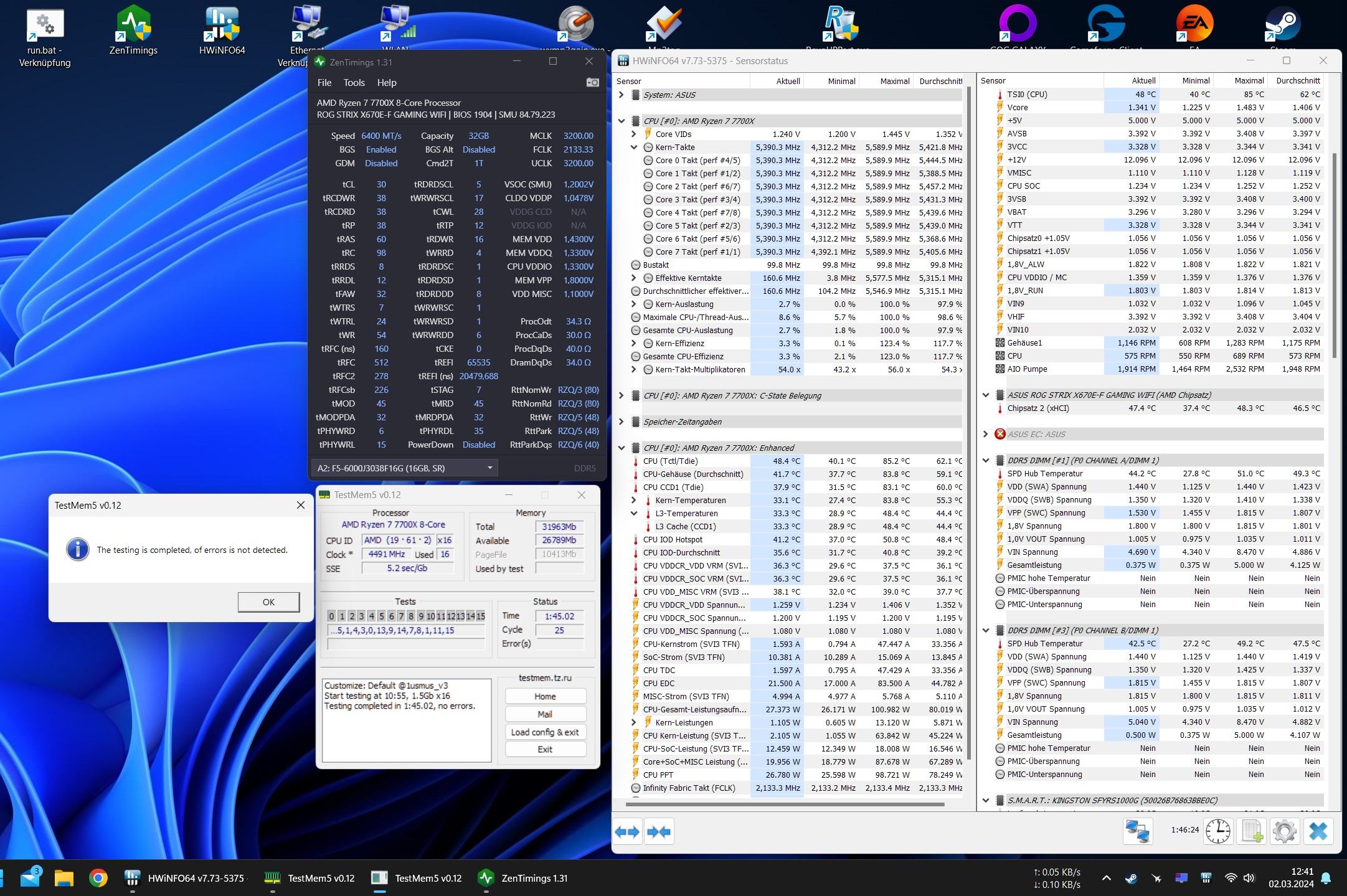Take ZenTimings screenshot with camera icon
Viewport: 1347px width, 896px height.
coord(592,82)
